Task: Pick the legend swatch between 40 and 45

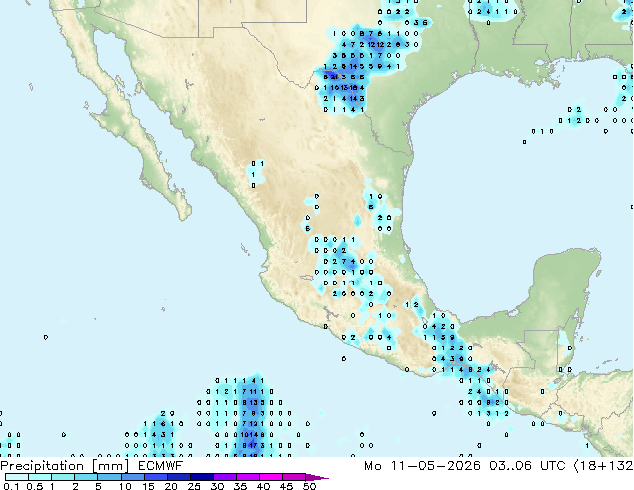Action: tap(271, 477)
